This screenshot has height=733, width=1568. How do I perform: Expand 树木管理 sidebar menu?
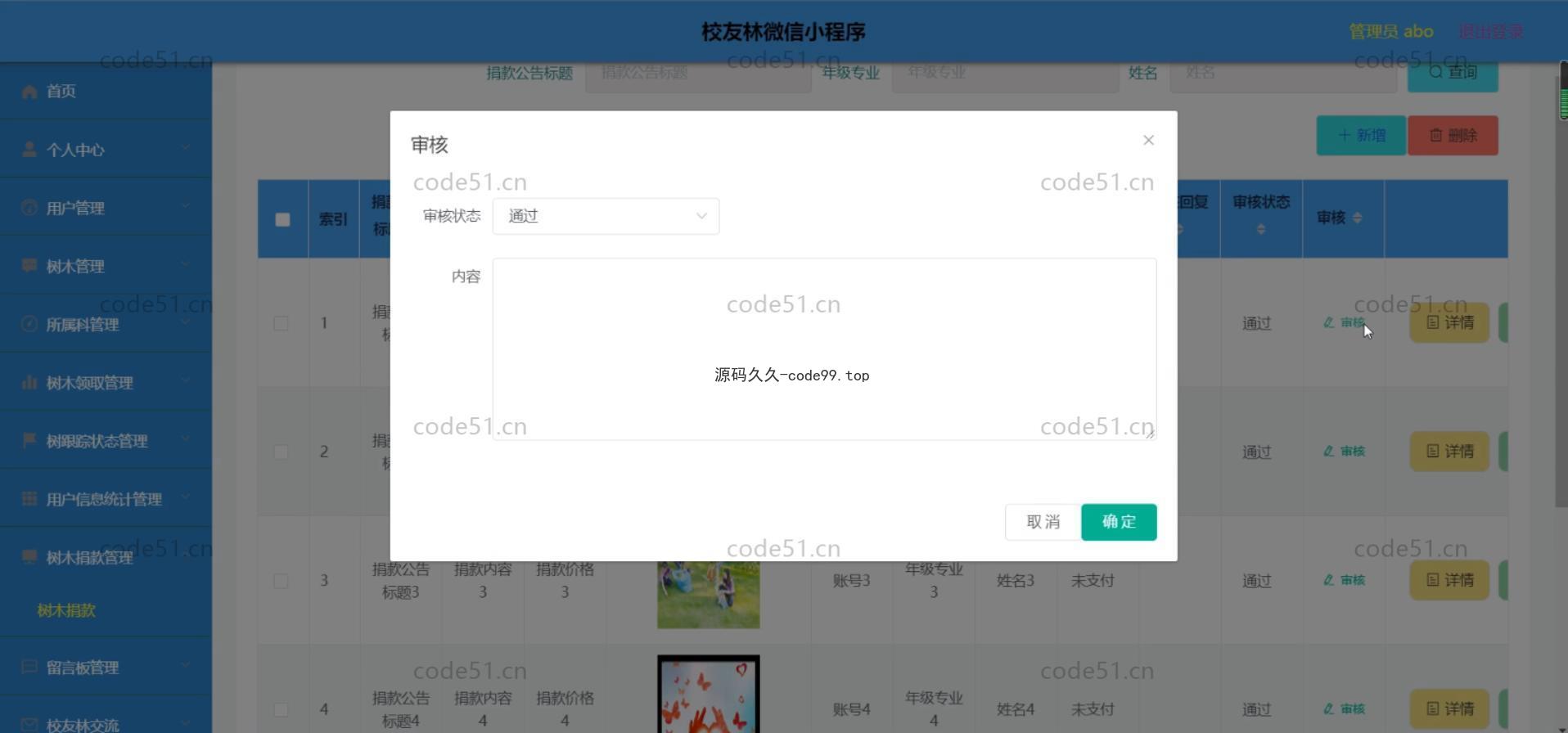[x=106, y=266]
